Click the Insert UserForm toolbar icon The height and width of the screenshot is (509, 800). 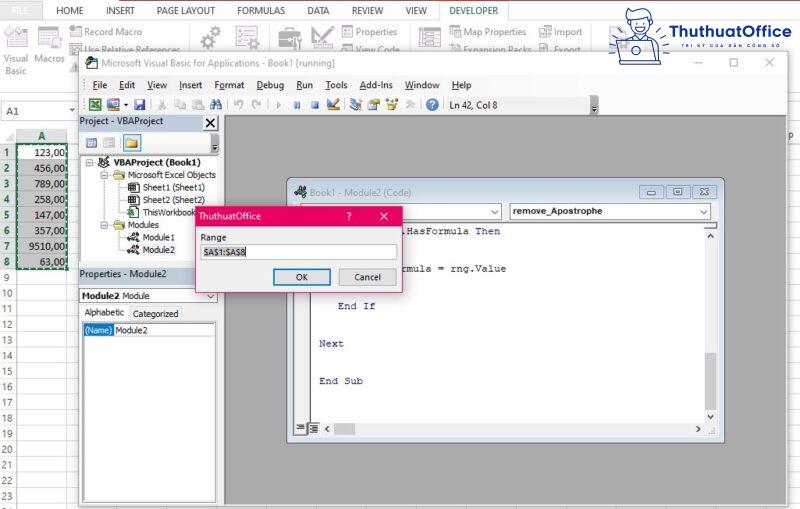point(113,105)
